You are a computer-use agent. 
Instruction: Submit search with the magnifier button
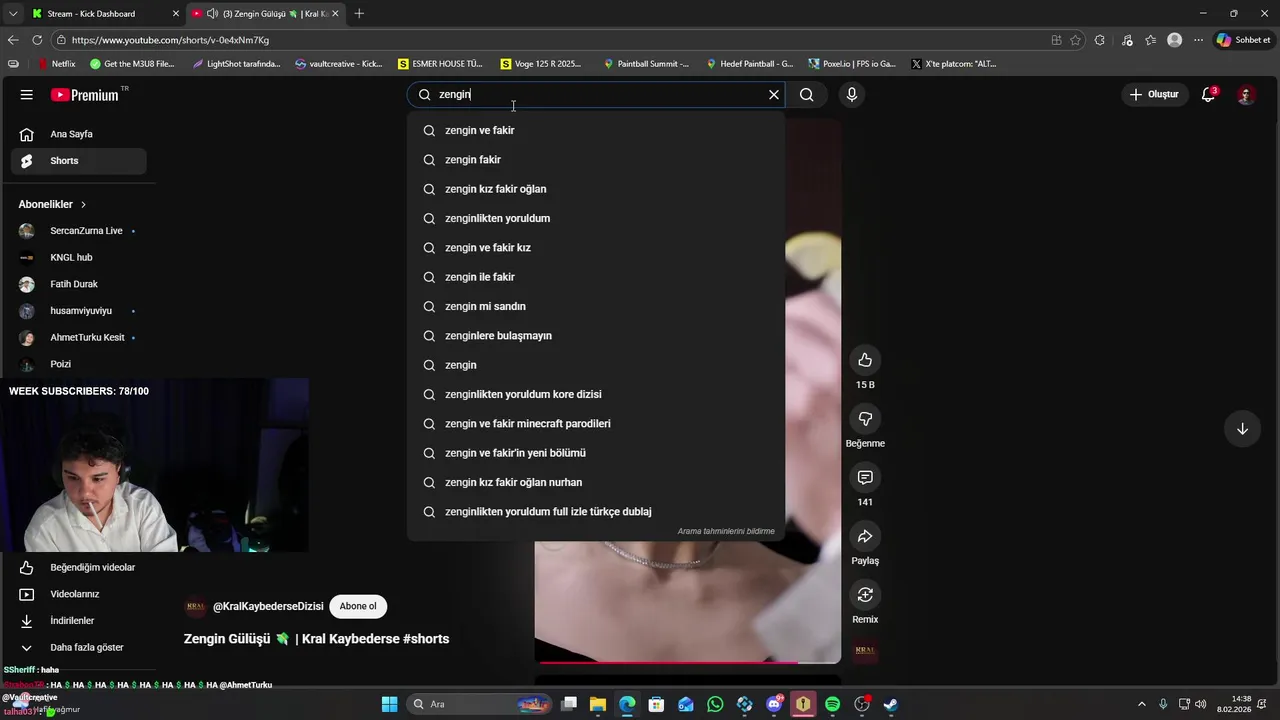pyautogui.click(x=807, y=95)
